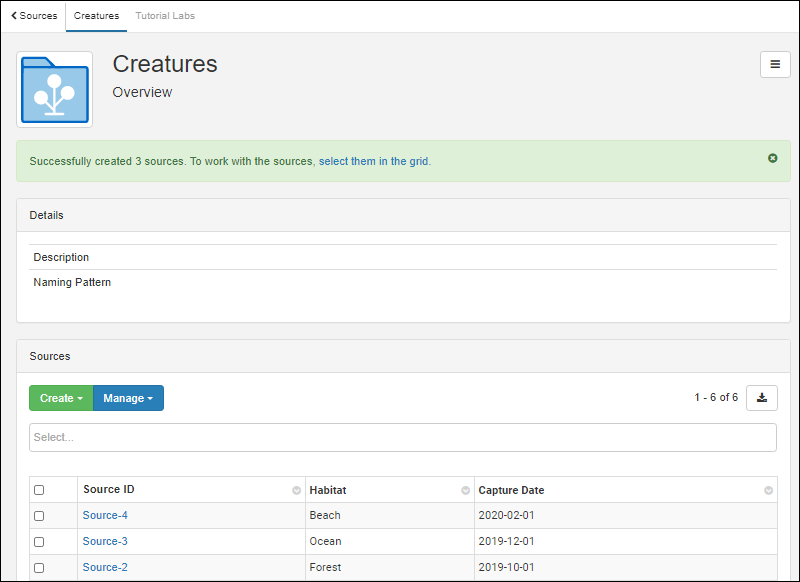The width and height of the screenshot is (800, 582).
Task: Open the Habitat column header icon
Action: (x=464, y=490)
